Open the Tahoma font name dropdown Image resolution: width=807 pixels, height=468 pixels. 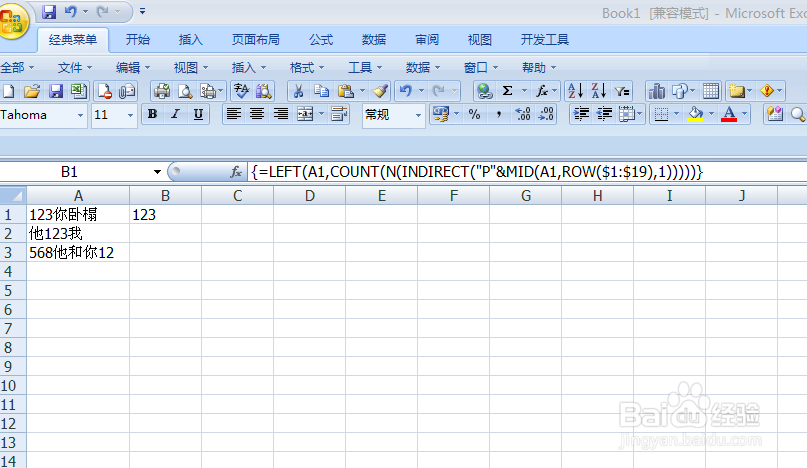click(80, 115)
